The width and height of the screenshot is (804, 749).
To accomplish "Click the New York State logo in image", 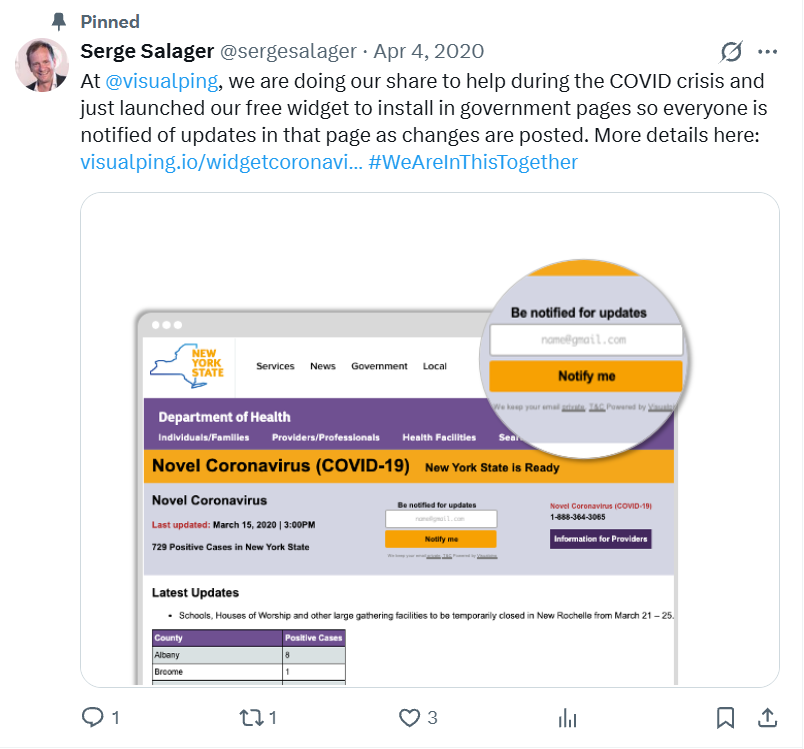I will (188, 365).
